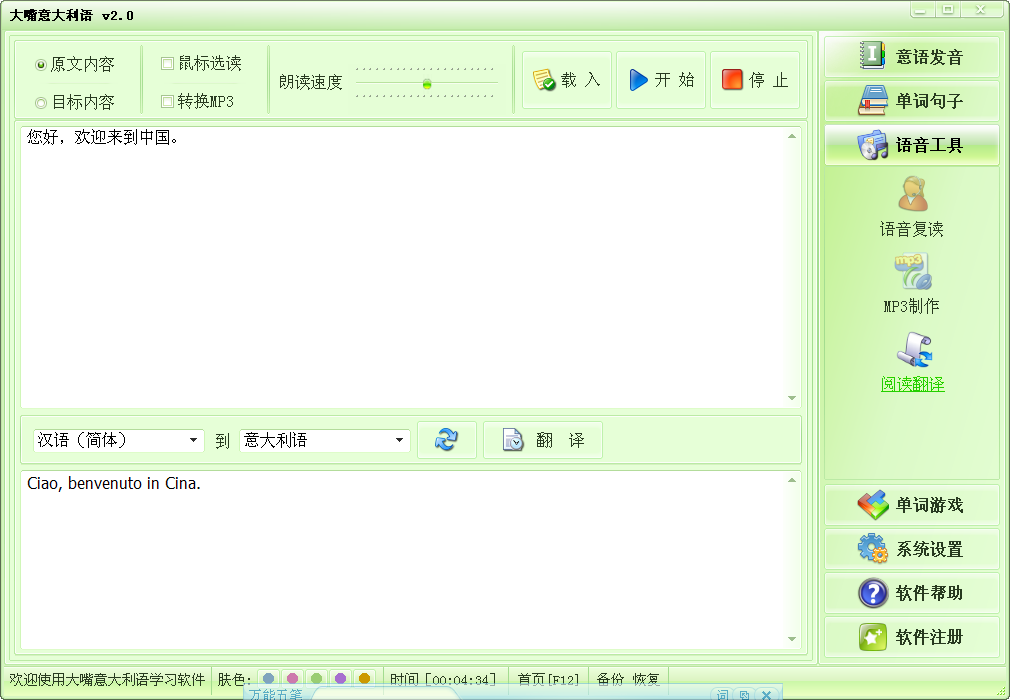Choose the blue skin color swatch
Image resolution: width=1010 pixels, height=700 pixels.
pos(269,678)
